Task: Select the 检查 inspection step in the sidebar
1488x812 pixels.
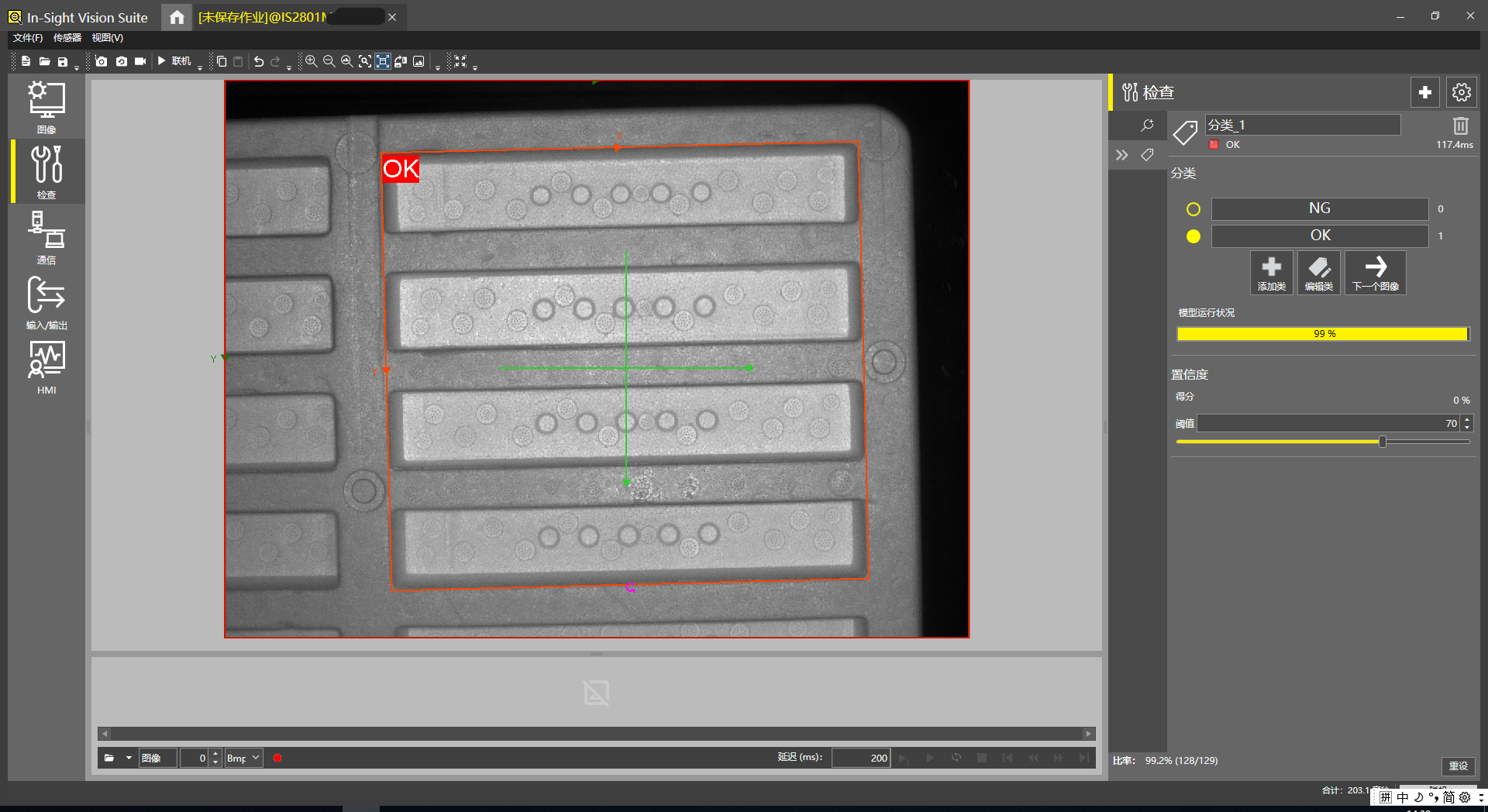Action: (x=46, y=172)
